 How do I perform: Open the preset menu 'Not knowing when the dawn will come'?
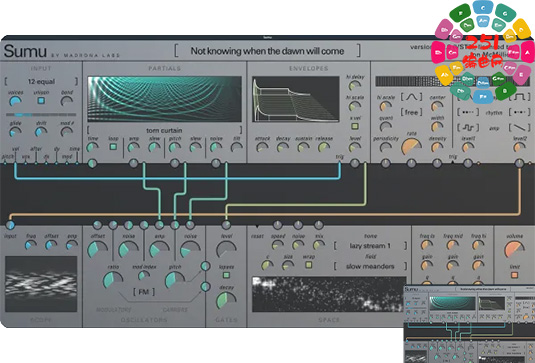click(x=267, y=51)
